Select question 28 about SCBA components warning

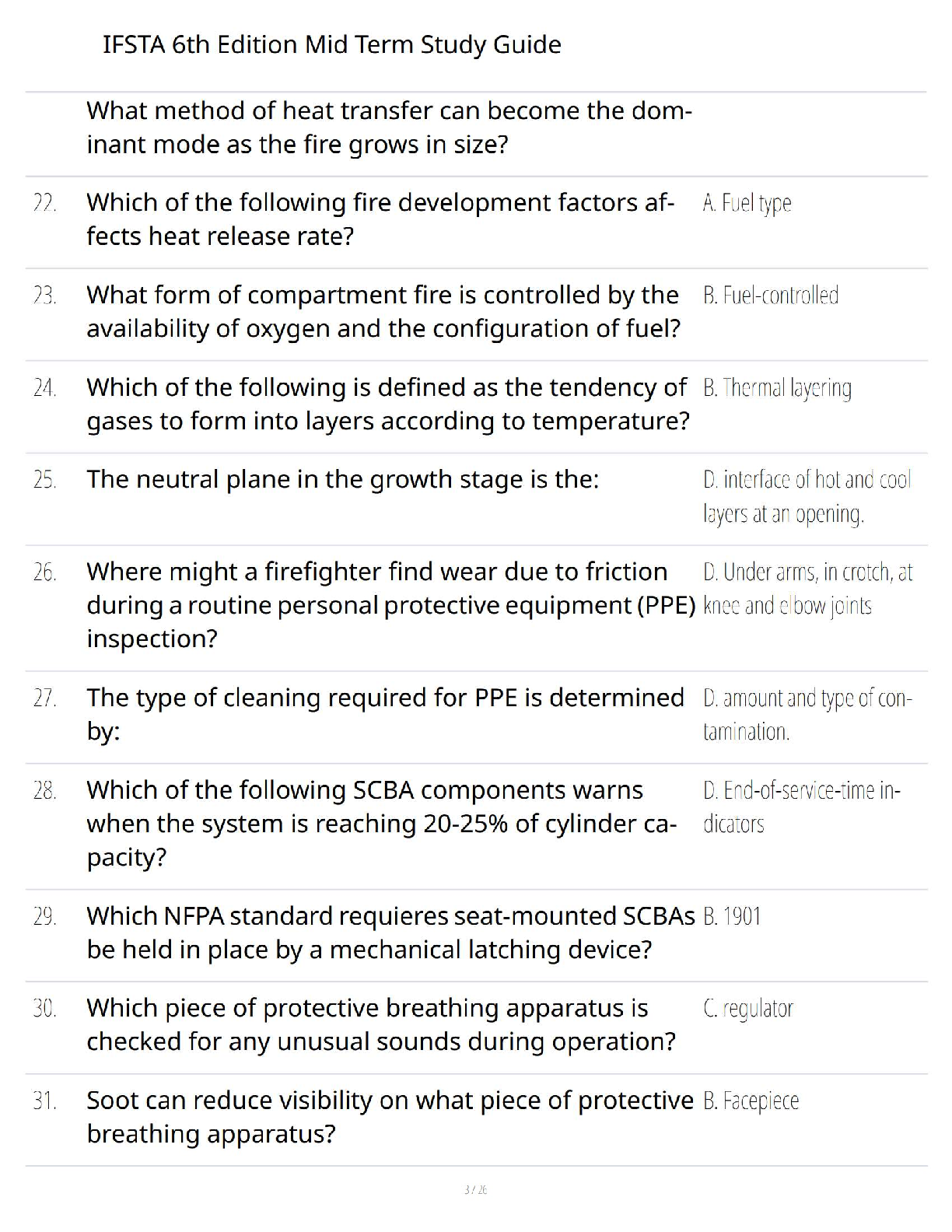tap(382, 824)
